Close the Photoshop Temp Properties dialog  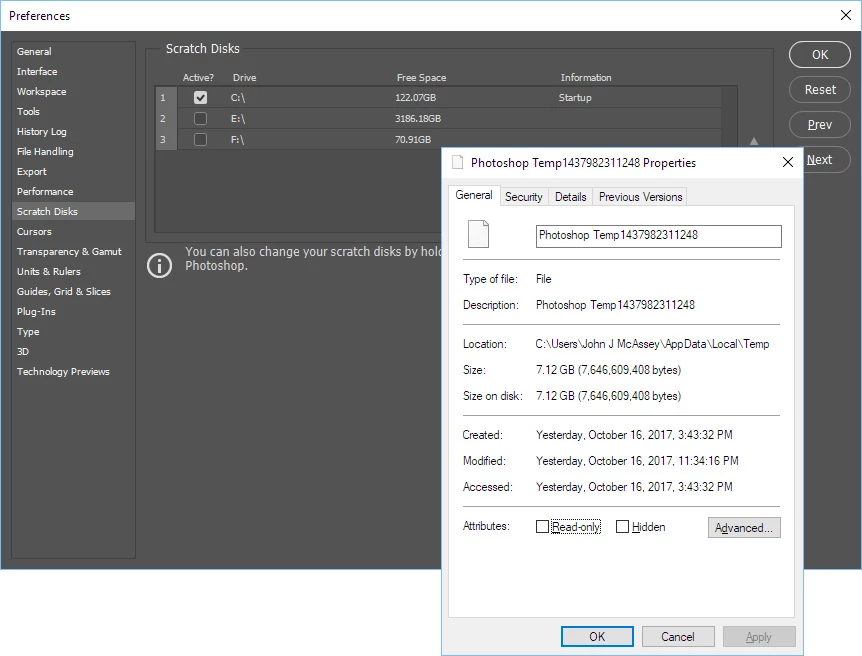coord(788,162)
